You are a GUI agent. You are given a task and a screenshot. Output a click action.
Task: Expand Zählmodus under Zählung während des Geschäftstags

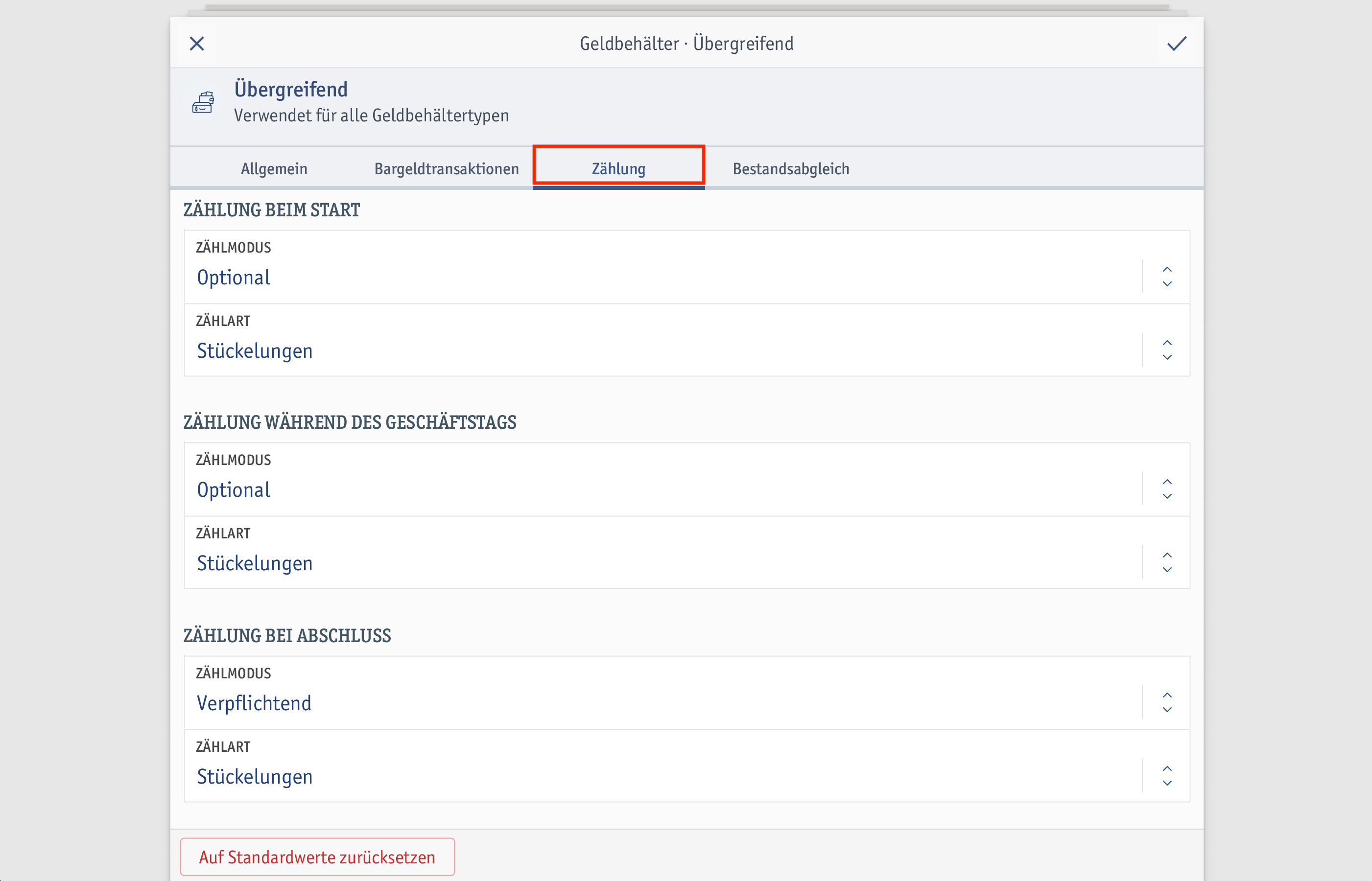[686, 479]
